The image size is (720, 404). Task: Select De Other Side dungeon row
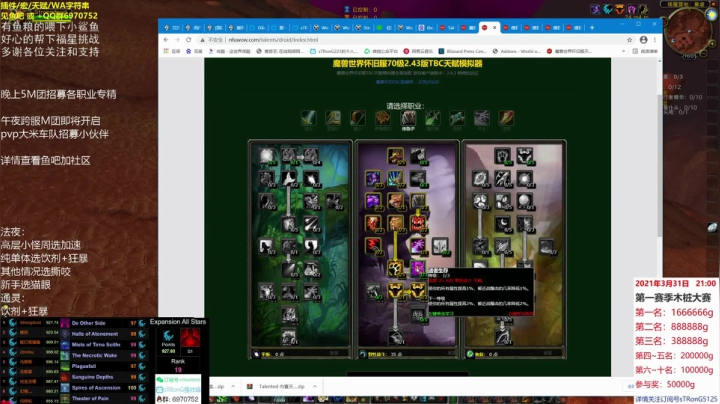[x=103, y=323]
